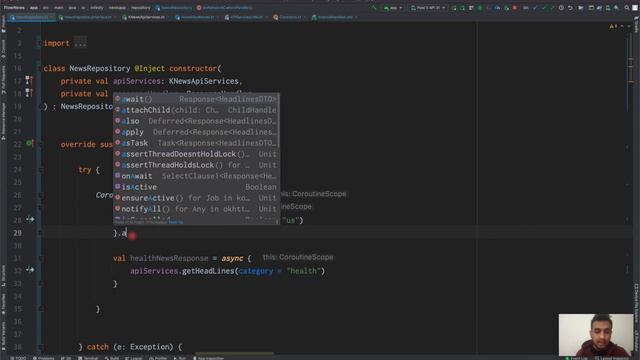Choose the also completion suggestion
Viewport: 640px width, 360px height.
pyautogui.click(x=196, y=121)
